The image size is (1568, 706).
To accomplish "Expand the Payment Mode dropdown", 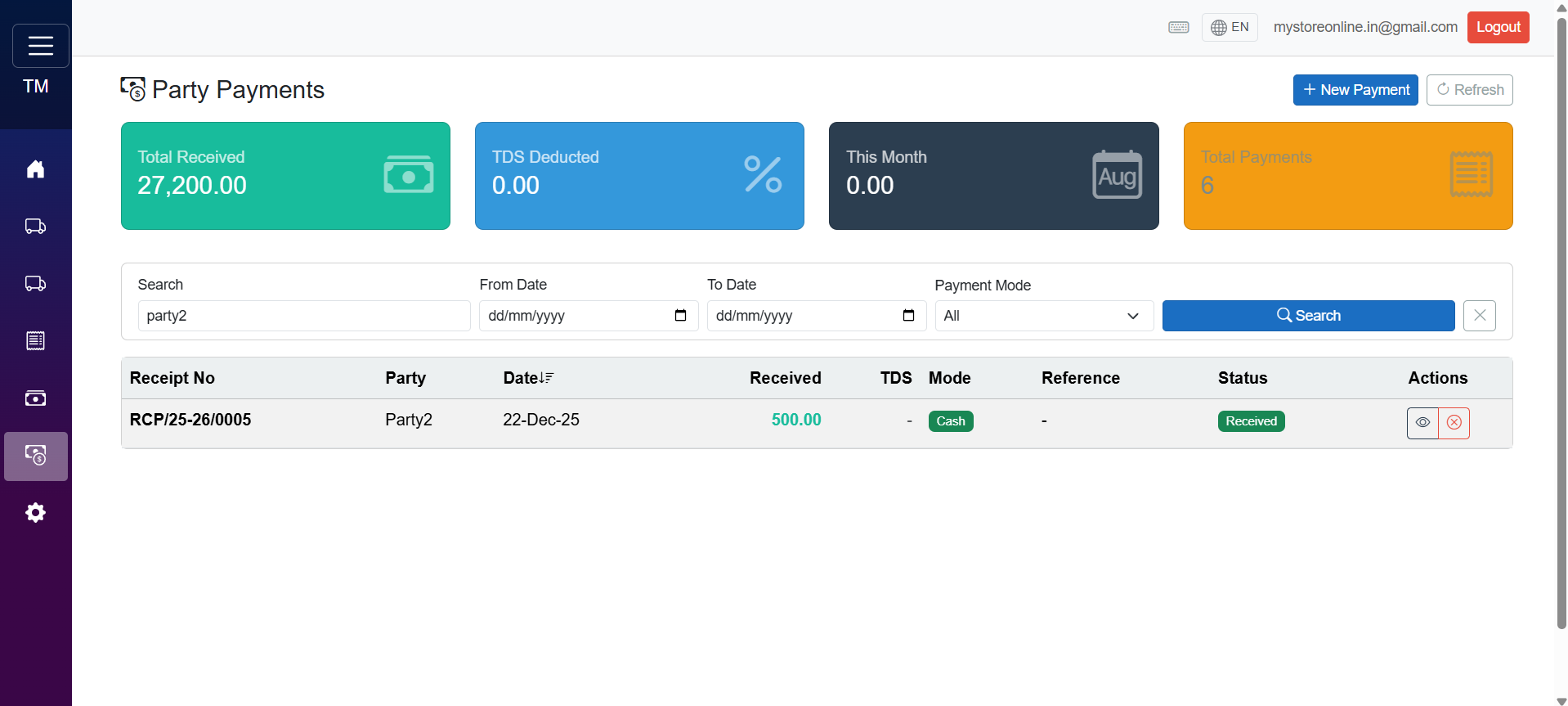I will (1043, 316).
